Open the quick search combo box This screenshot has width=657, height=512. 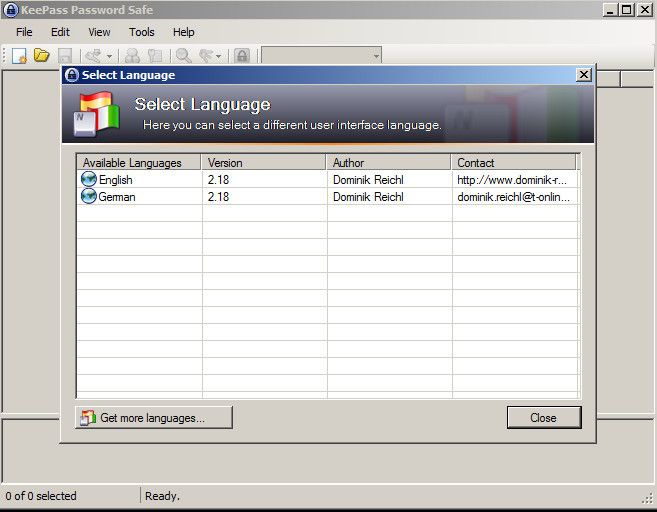[321, 55]
